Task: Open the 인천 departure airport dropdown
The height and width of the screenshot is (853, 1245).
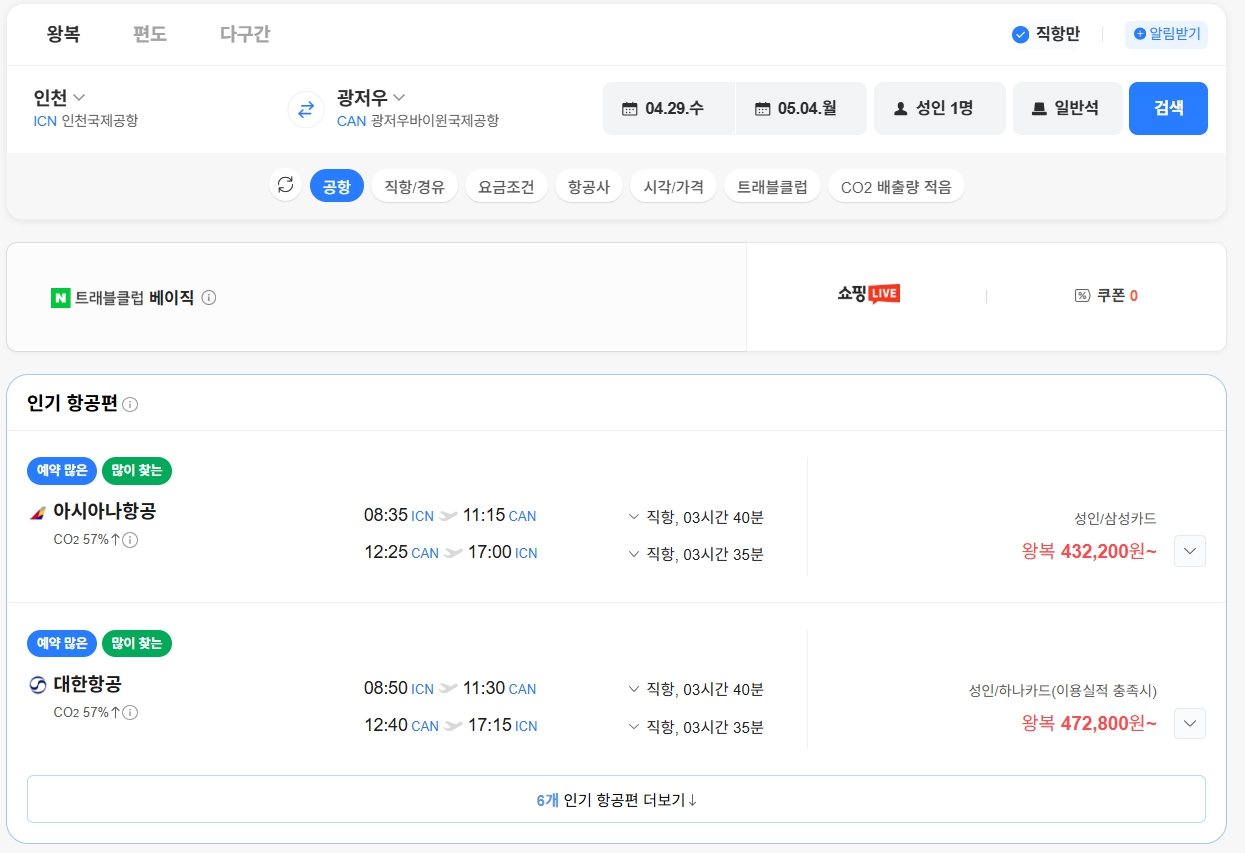Action: click(x=60, y=98)
